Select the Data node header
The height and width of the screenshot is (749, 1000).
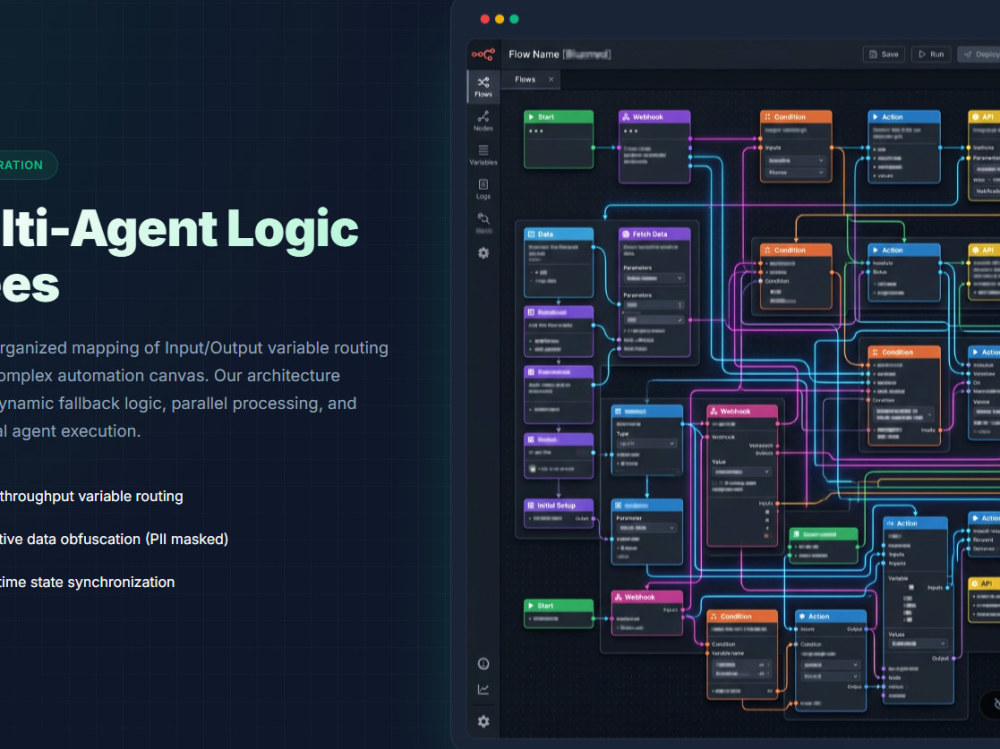pos(559,234)
